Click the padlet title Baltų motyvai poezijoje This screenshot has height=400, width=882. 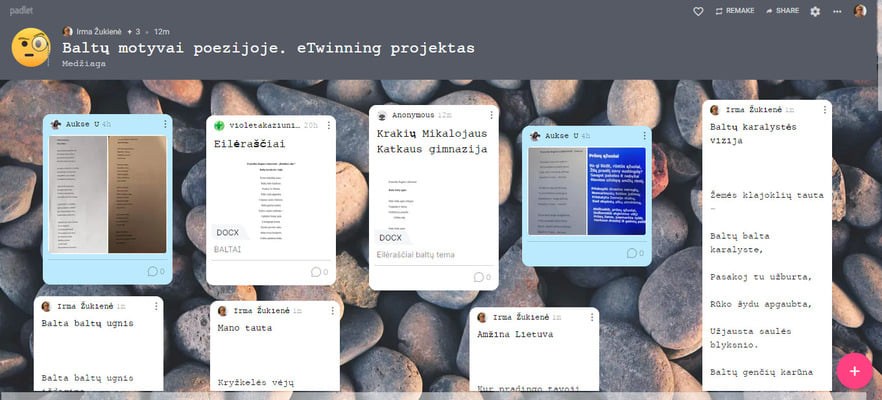pyautogui.click(x=268, y=48)
